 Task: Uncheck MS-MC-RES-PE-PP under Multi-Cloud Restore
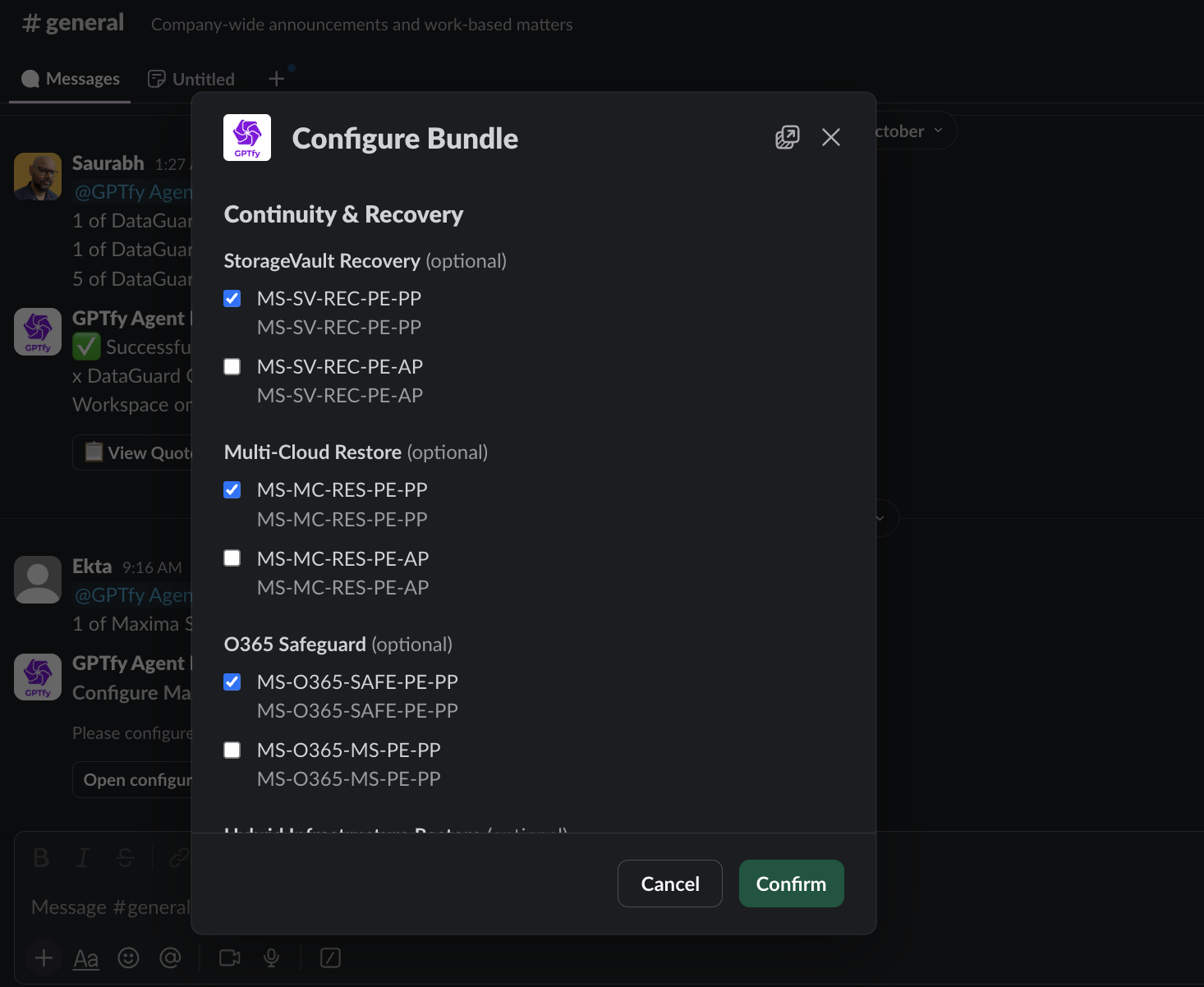(x=232, y=489)
